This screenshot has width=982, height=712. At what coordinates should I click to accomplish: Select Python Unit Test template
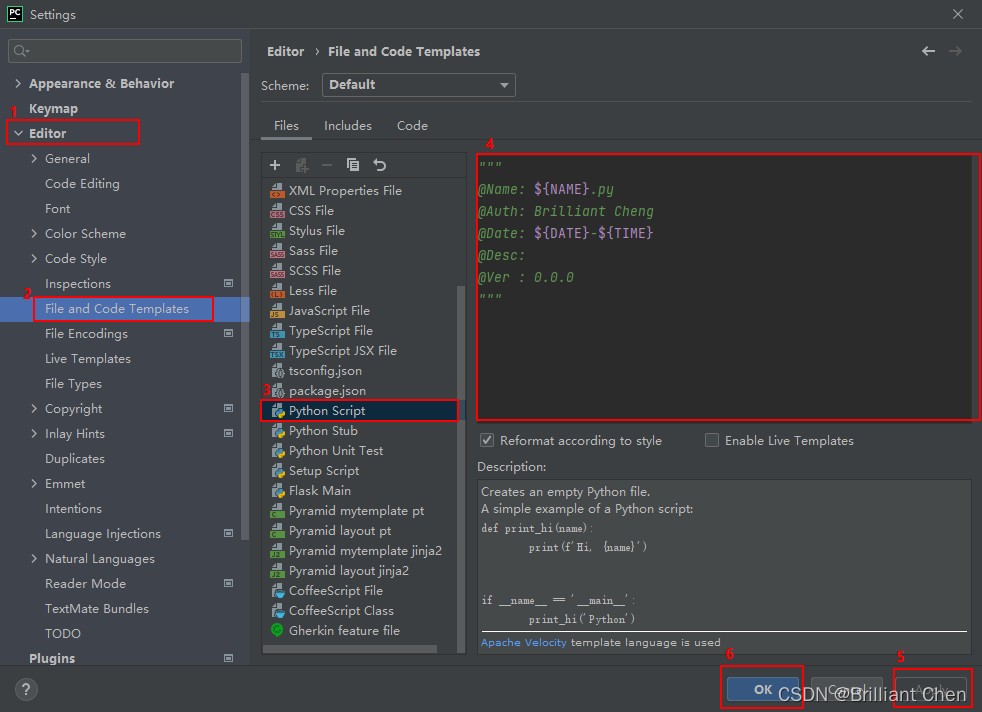(x=336, y=451)
